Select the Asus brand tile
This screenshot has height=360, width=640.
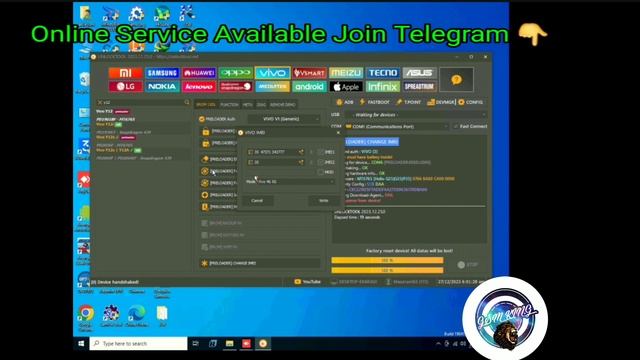coord(420,73)
